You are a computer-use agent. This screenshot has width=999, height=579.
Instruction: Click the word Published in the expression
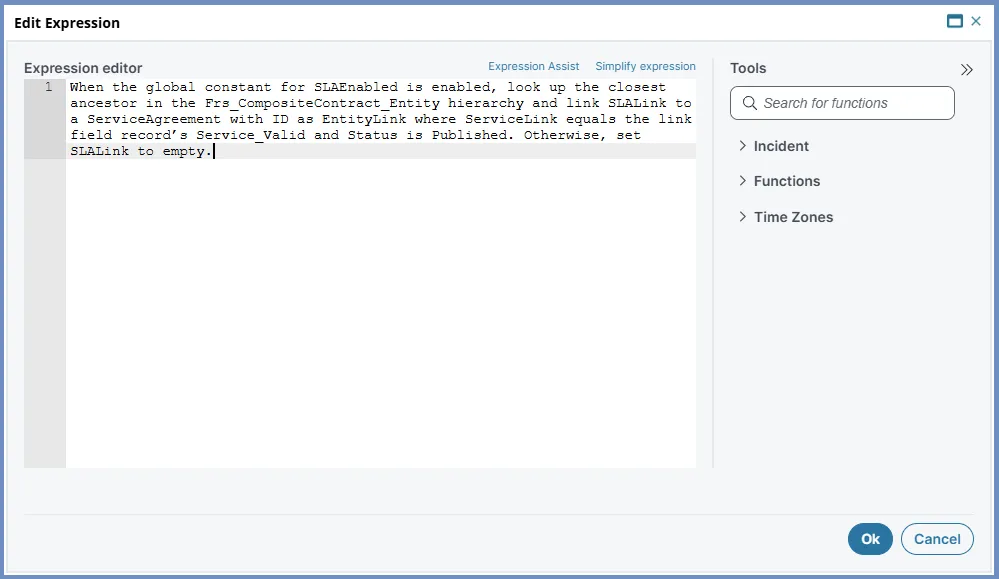tap(470, 135)
